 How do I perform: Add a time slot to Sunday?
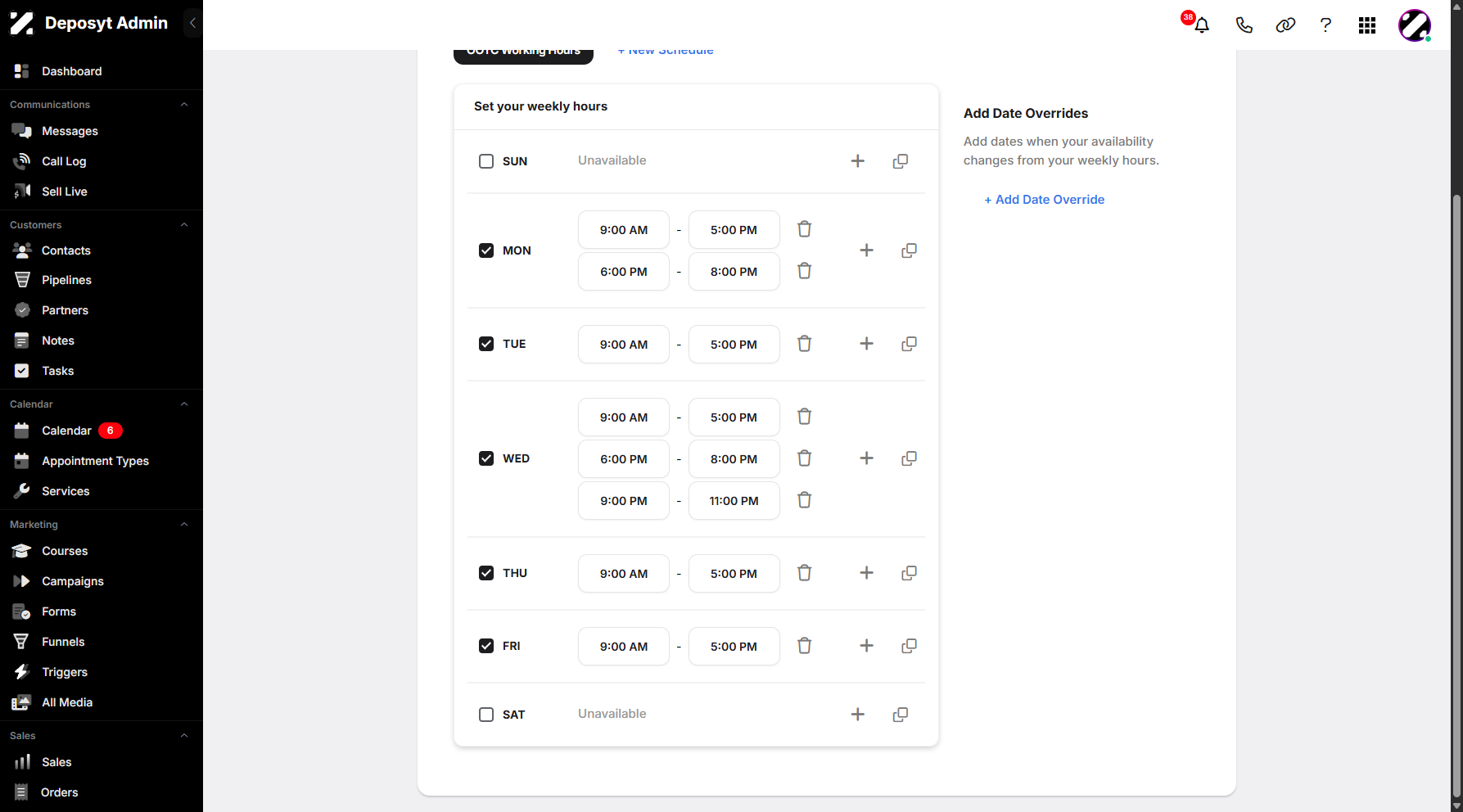(x=858, y=161)
